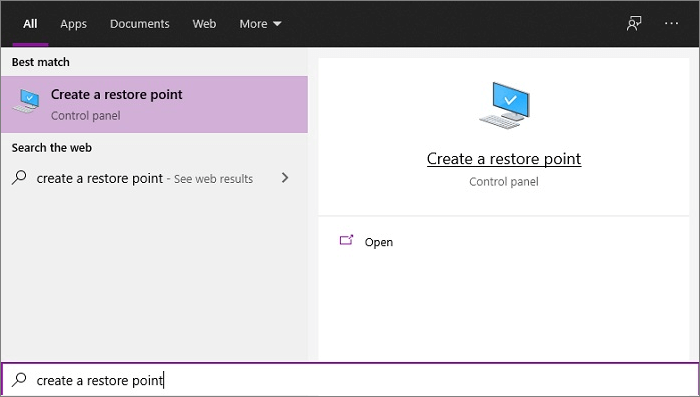The width and height of the screenshot is (700, 397).
Task: Select the Documents search tab
Action: (x=140, y=24)
